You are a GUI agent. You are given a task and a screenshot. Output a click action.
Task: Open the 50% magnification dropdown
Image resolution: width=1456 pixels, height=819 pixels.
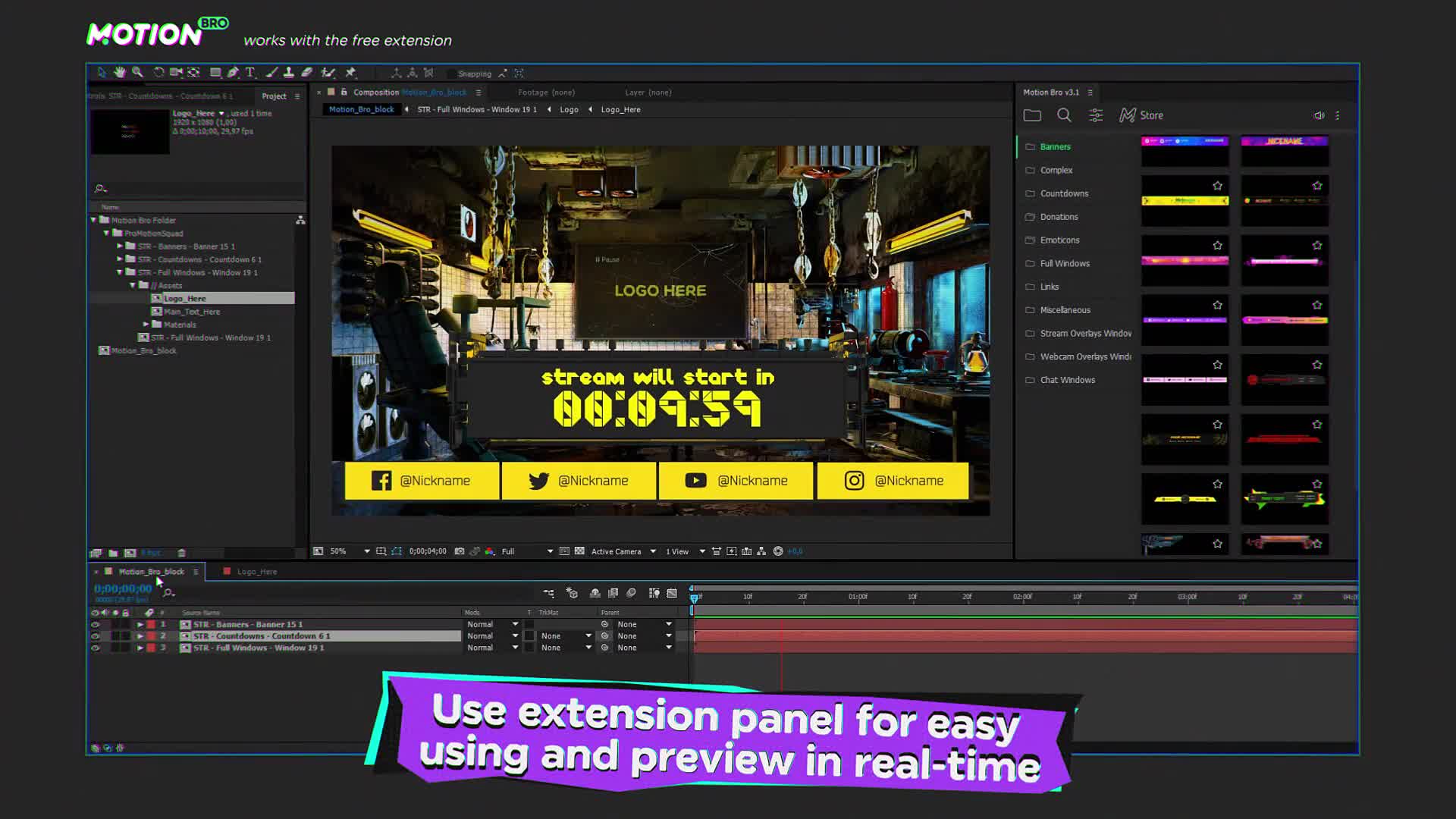[x=350, y=551]
